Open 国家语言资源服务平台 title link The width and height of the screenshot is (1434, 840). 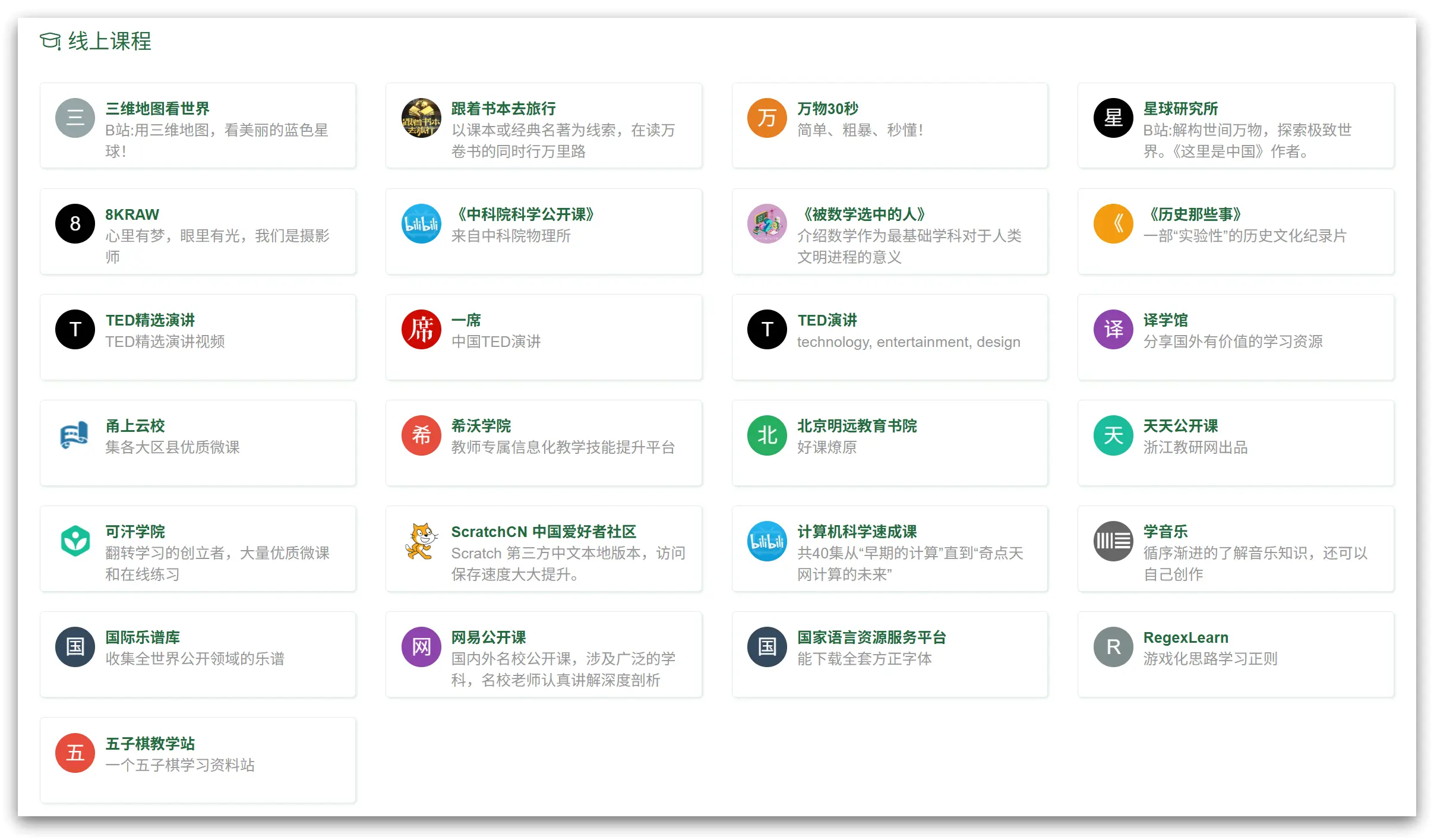click(x=871, y=637)
